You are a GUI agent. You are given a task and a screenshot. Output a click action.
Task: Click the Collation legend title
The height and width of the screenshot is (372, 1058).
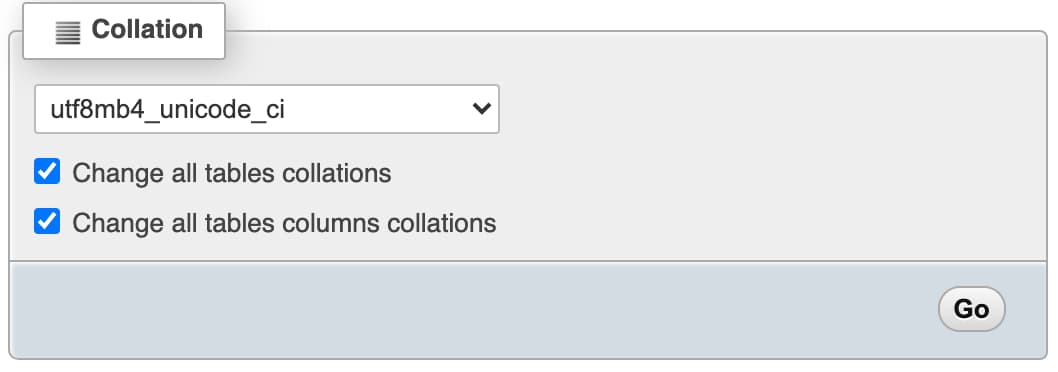pyautogui.click(x=147, y=30)
